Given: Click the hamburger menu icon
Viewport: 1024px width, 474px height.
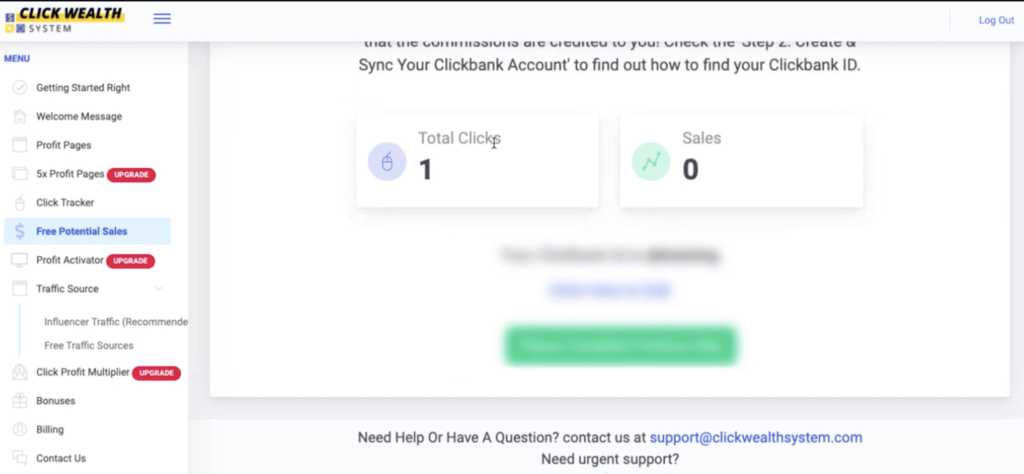Looking at the screenshot, I should 162,19.
